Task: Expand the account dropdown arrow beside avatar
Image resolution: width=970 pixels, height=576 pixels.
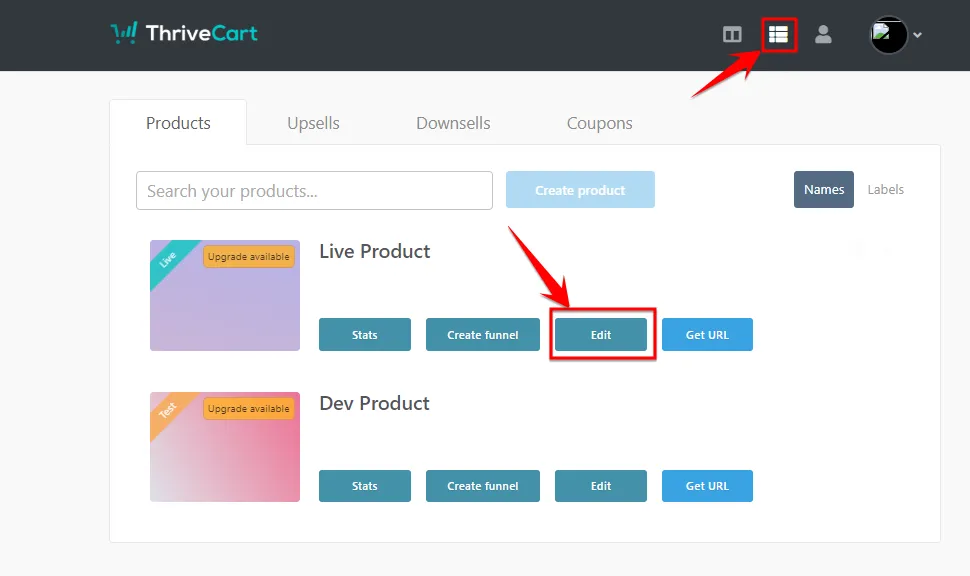Action: pos(917,35)
